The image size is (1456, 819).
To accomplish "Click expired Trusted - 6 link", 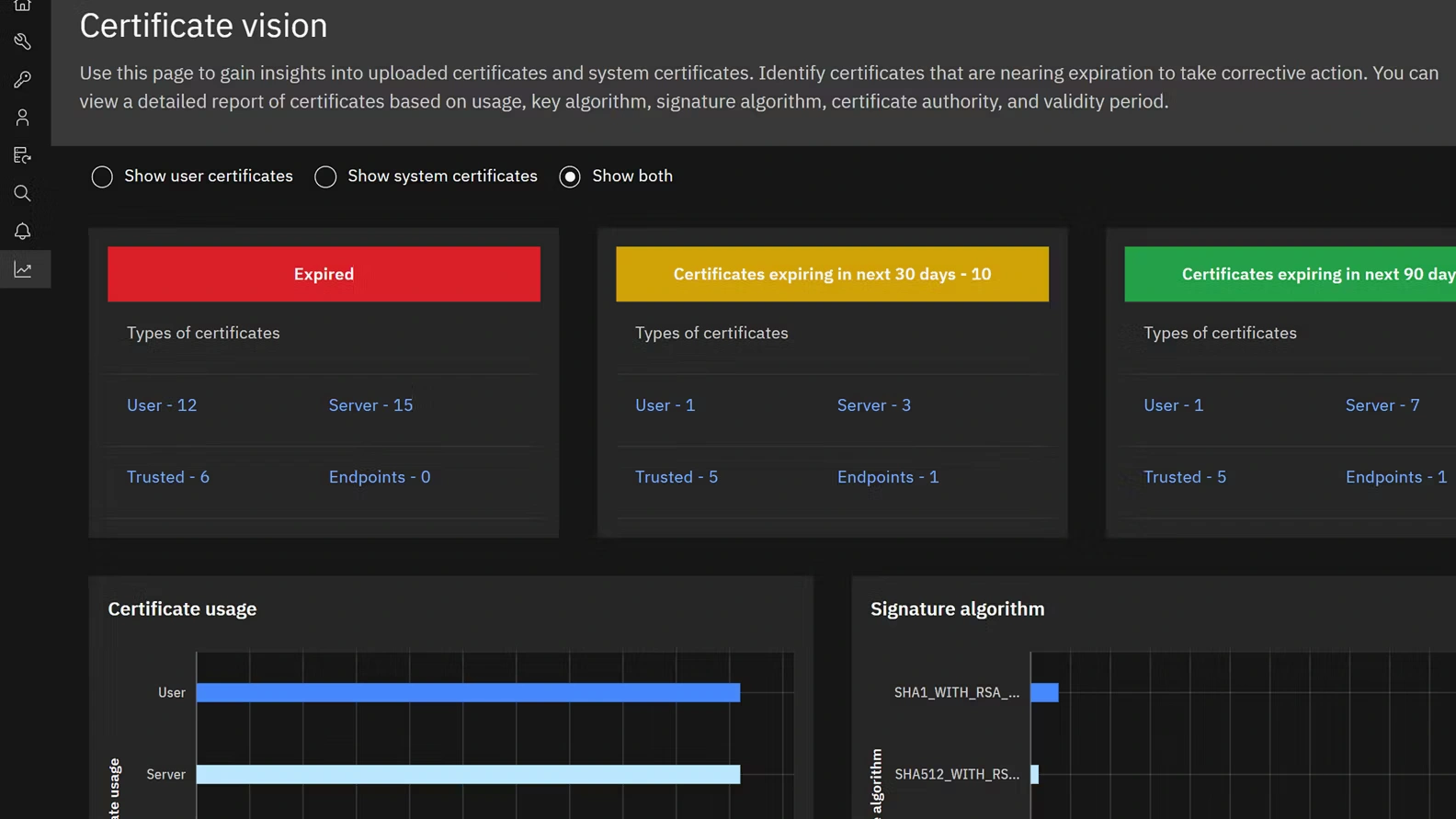I will 168,477.
